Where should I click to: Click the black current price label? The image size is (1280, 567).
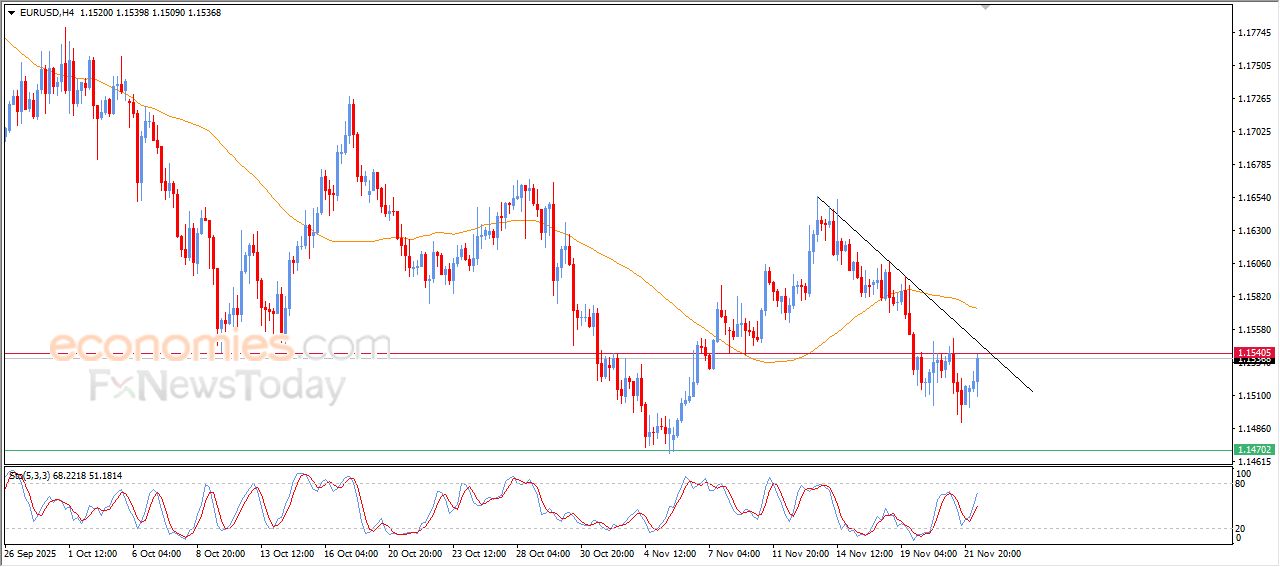[x=1253, y=363]
